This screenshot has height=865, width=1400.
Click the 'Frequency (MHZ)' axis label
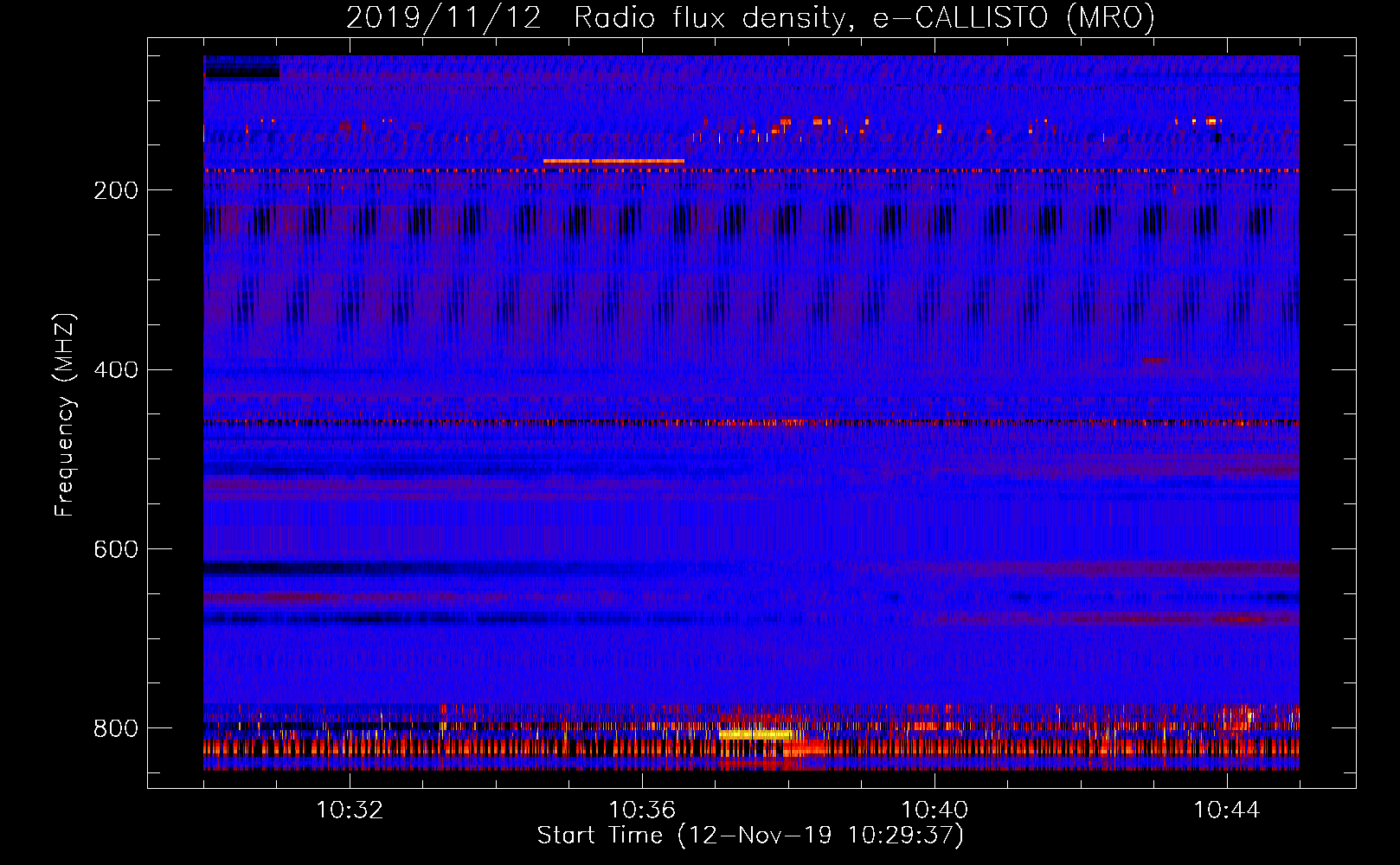point(65,415)
